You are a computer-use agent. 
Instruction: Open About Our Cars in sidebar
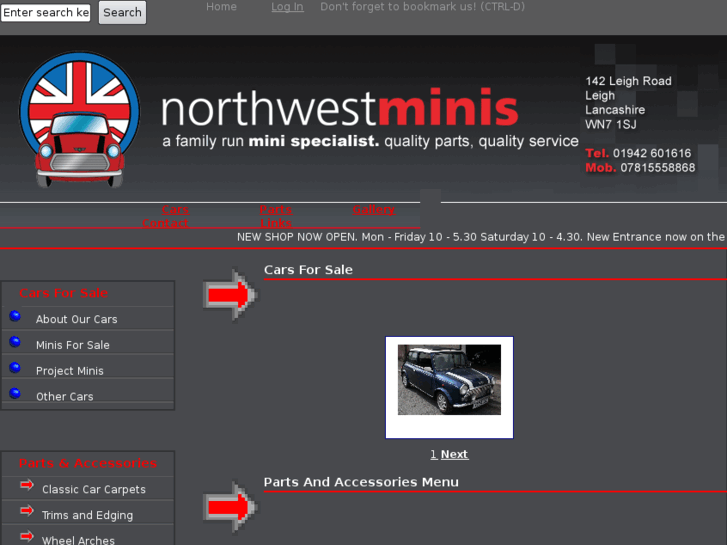[77, 319]
